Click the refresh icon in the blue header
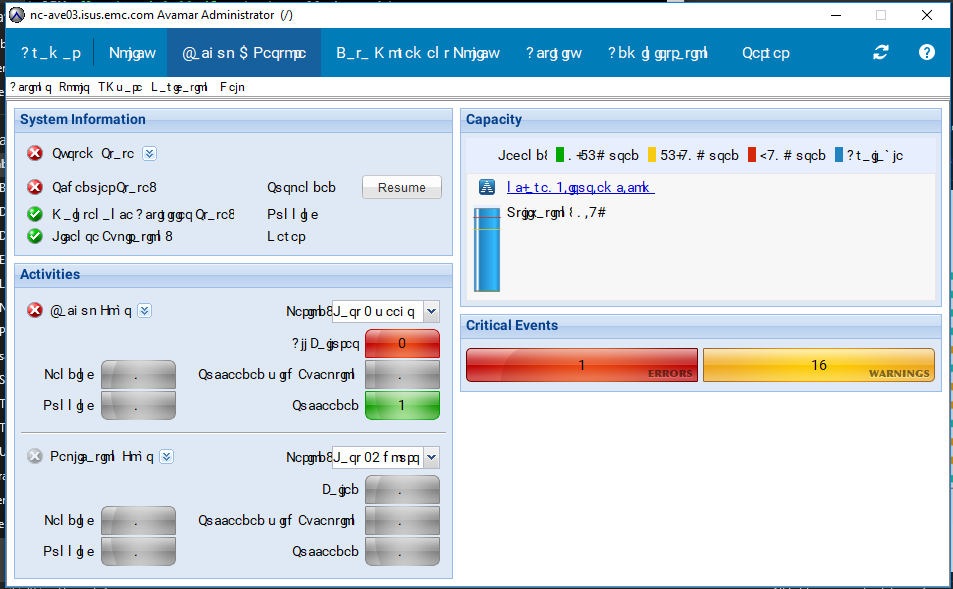This screenshot has height=589, width=953. (881, 53)
